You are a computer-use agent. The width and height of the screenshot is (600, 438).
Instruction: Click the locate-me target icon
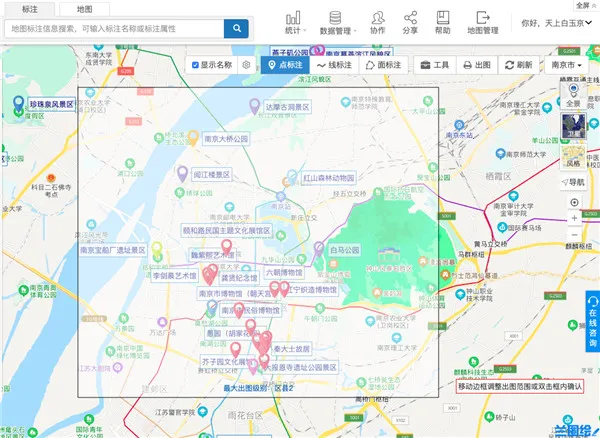pyautogui.click(x=574, y=202)
